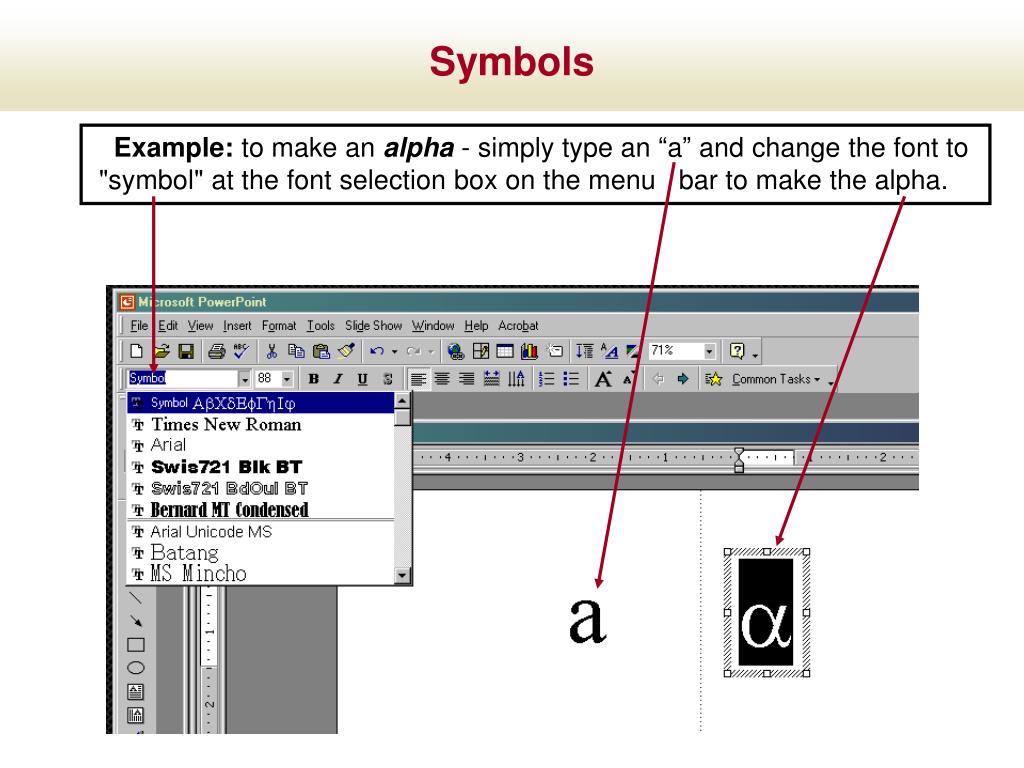Viewport: 1024px width, 768px height.
Task: Open the File menu
Action: point(139,325)
